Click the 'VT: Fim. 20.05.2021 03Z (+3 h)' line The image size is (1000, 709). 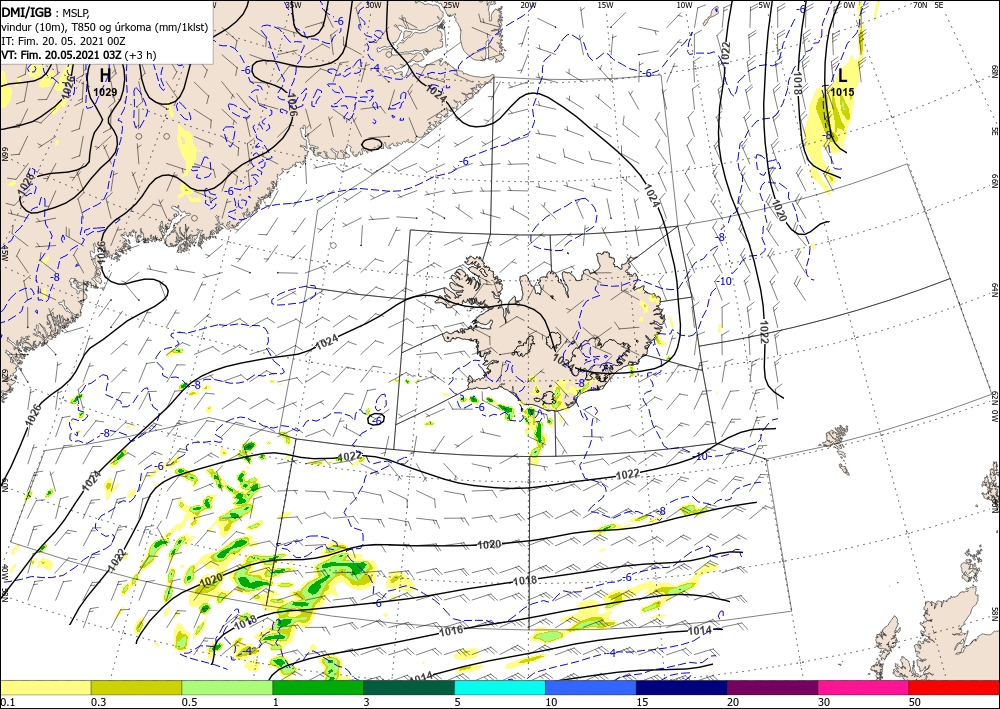click(x=79, y=55)
